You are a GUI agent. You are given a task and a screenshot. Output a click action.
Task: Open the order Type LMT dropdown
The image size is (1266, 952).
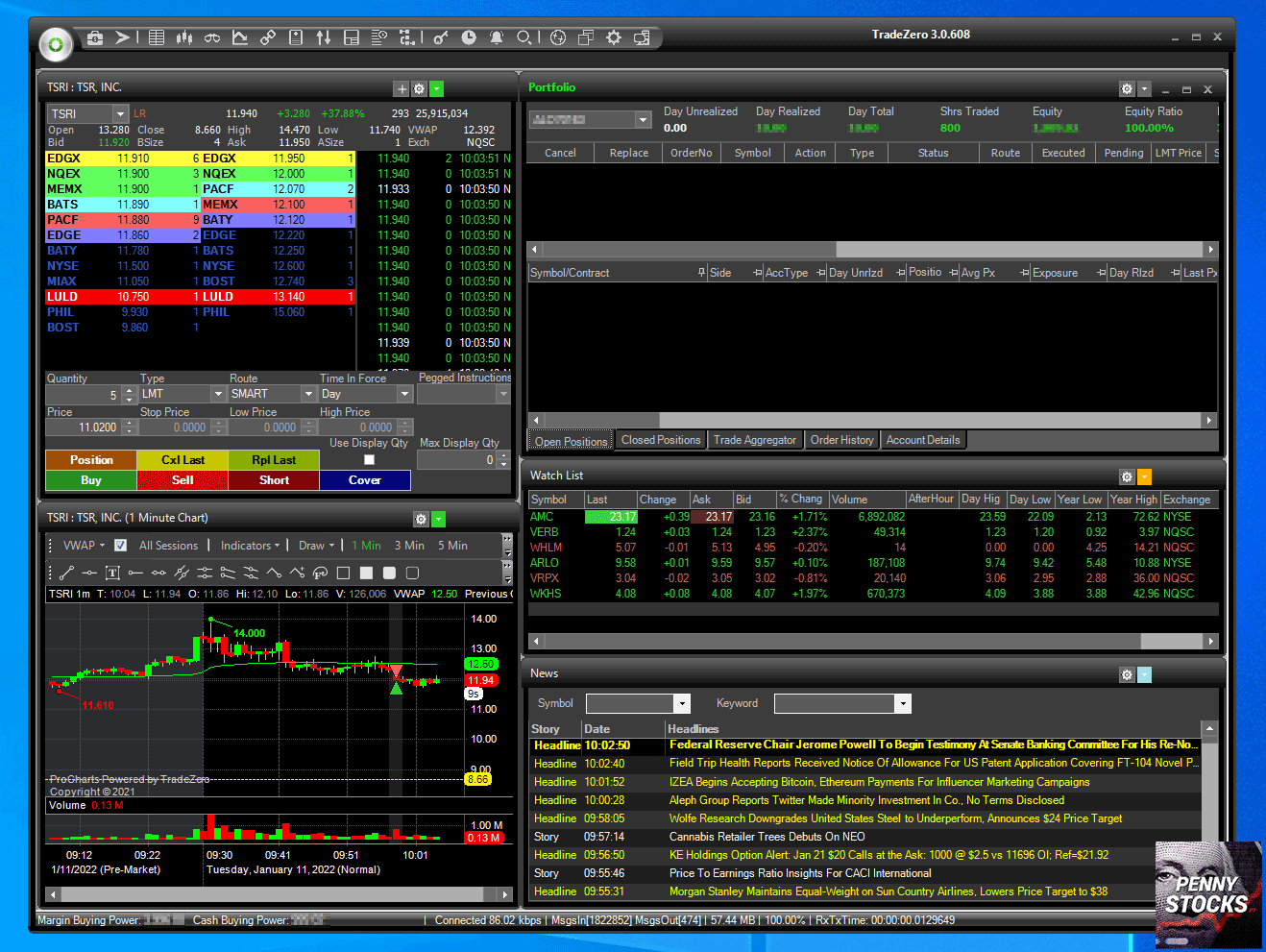[218, 394]
